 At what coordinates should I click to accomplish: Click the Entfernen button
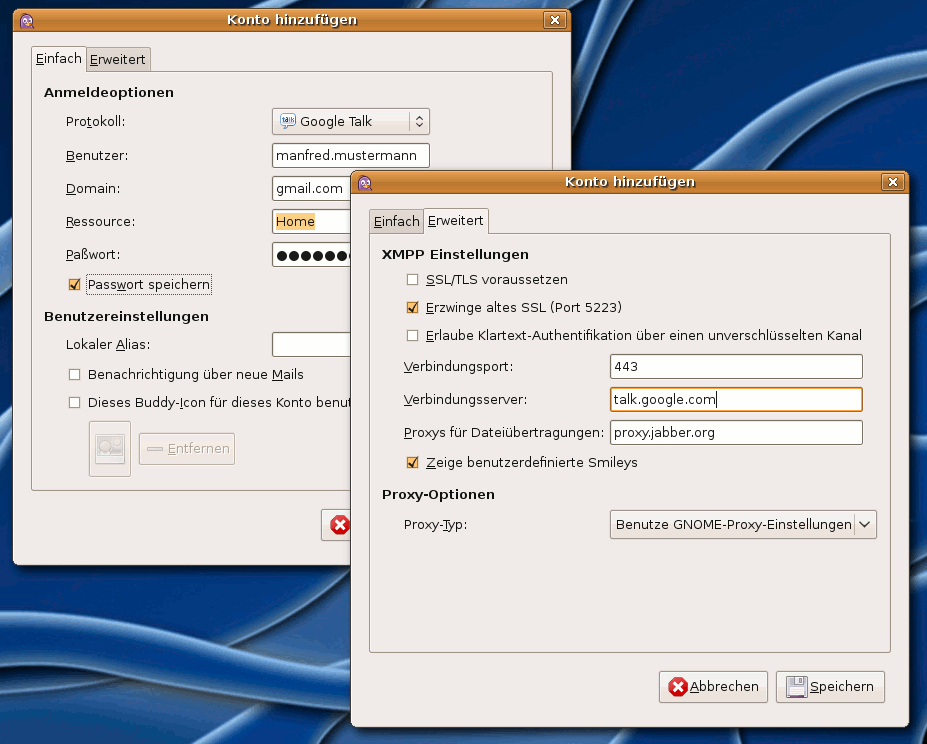tap(187, 449)
